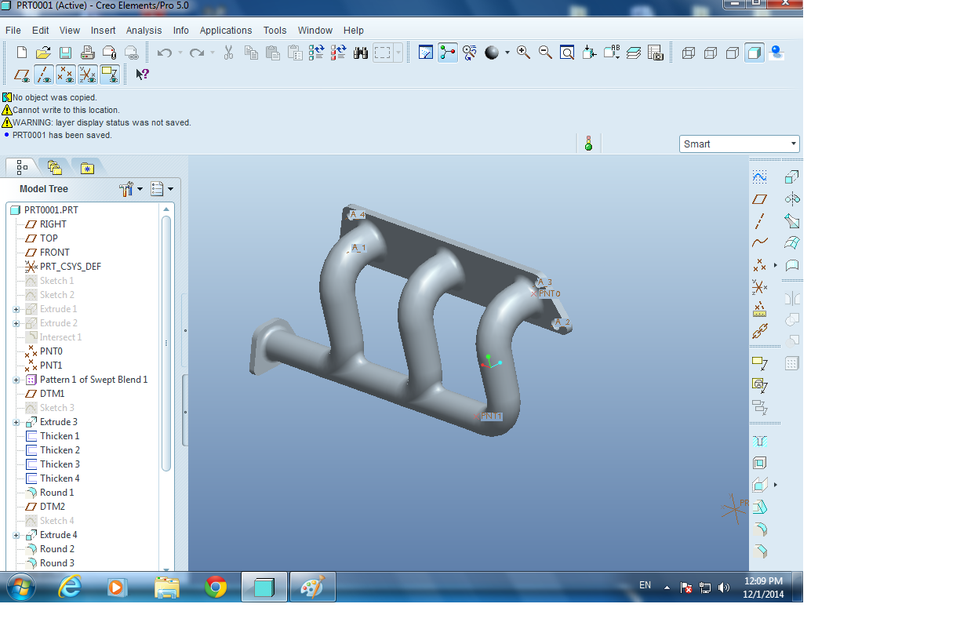Toggle coordinate system display

pos(87,73)
